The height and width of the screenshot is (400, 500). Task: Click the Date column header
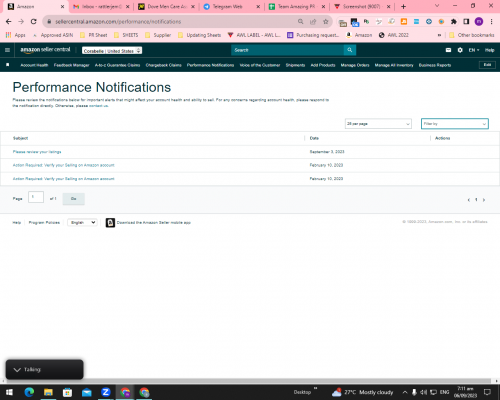(x=314, y=138)
